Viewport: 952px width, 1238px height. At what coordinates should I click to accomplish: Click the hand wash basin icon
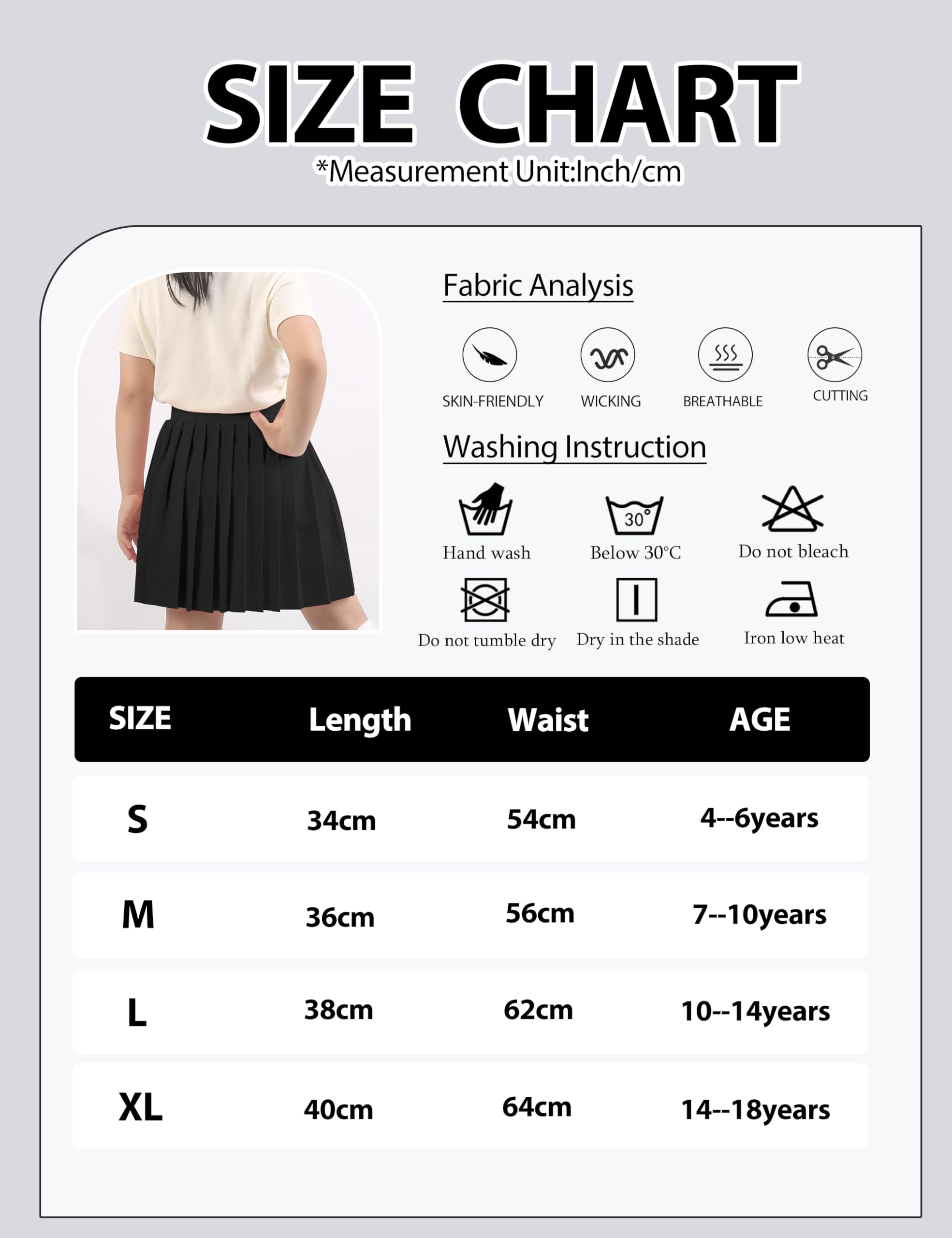pyautogui.click(x=485, y=508)
